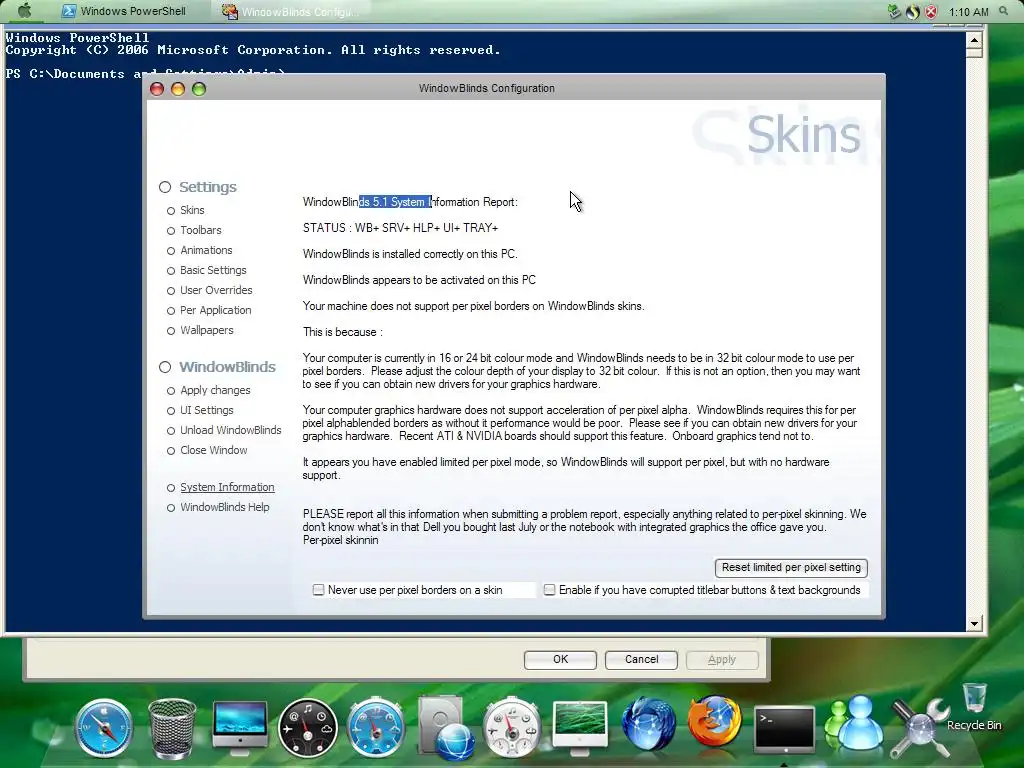Open the Skins settings page
Screen dimensions: 1024x768
point(192,210)
